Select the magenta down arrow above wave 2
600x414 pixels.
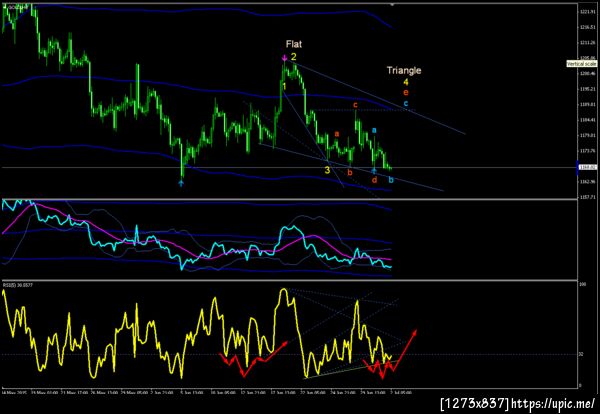284,58
